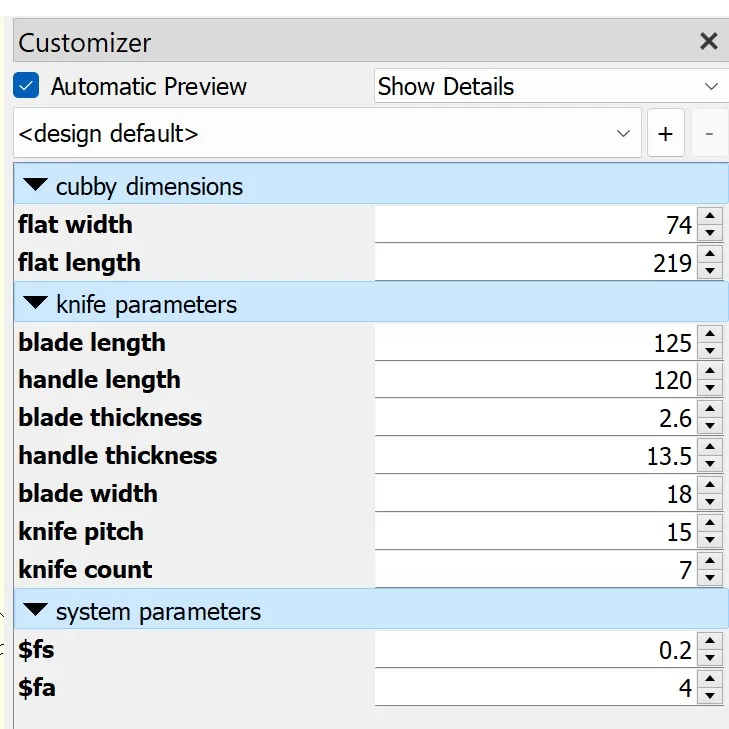The width and height of the screenshot is (729, 729).
Task: Click the blade thickness value field
Action: point(535,418)
